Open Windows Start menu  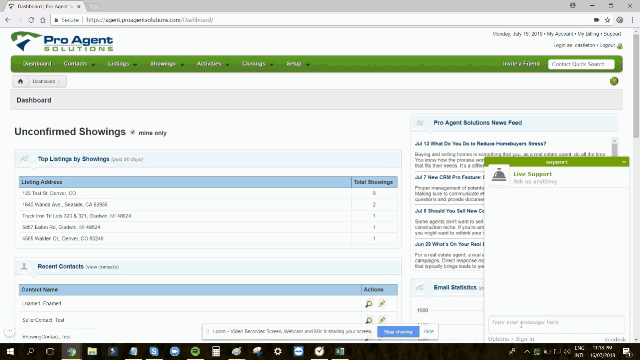click(10, 351)
